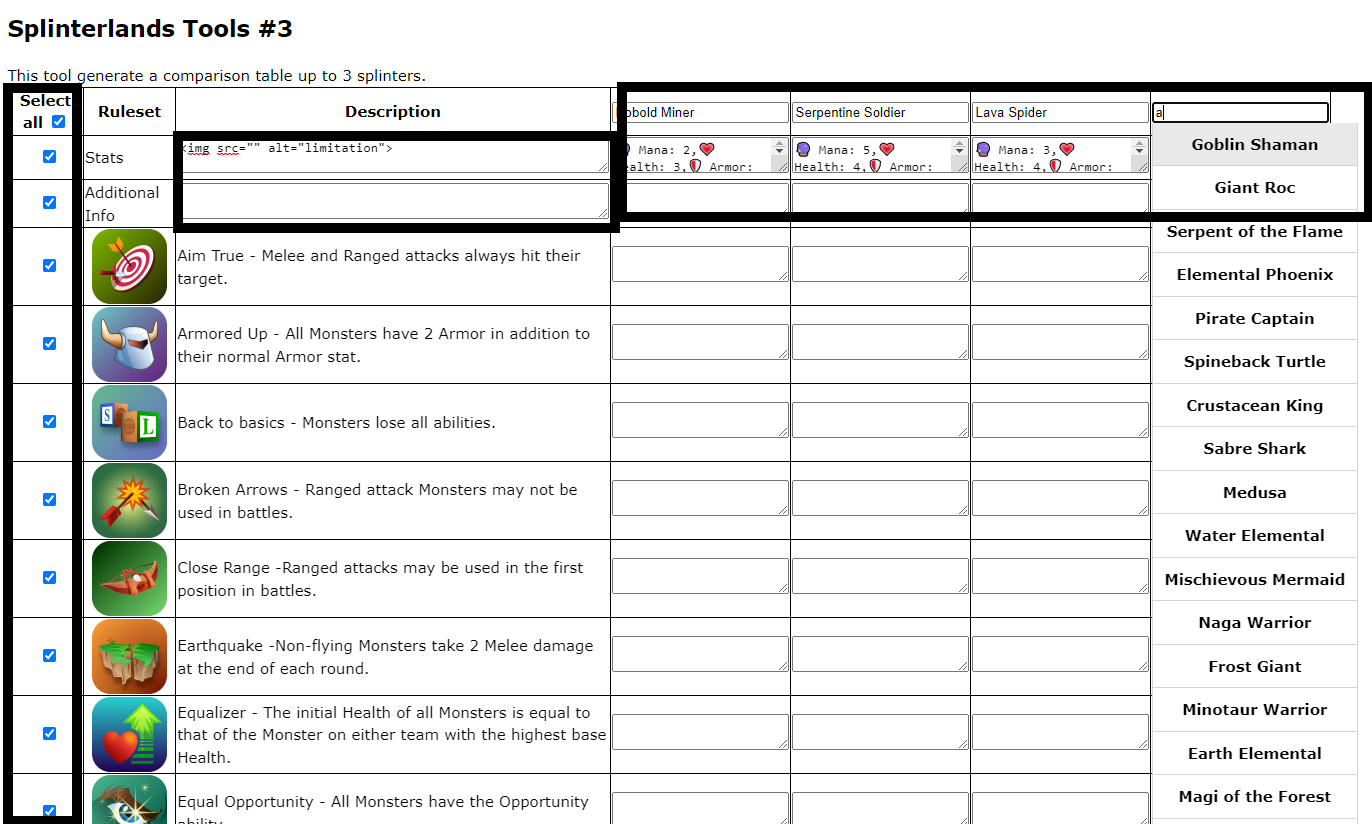Select Medusa in the suggestion list

1254,492
